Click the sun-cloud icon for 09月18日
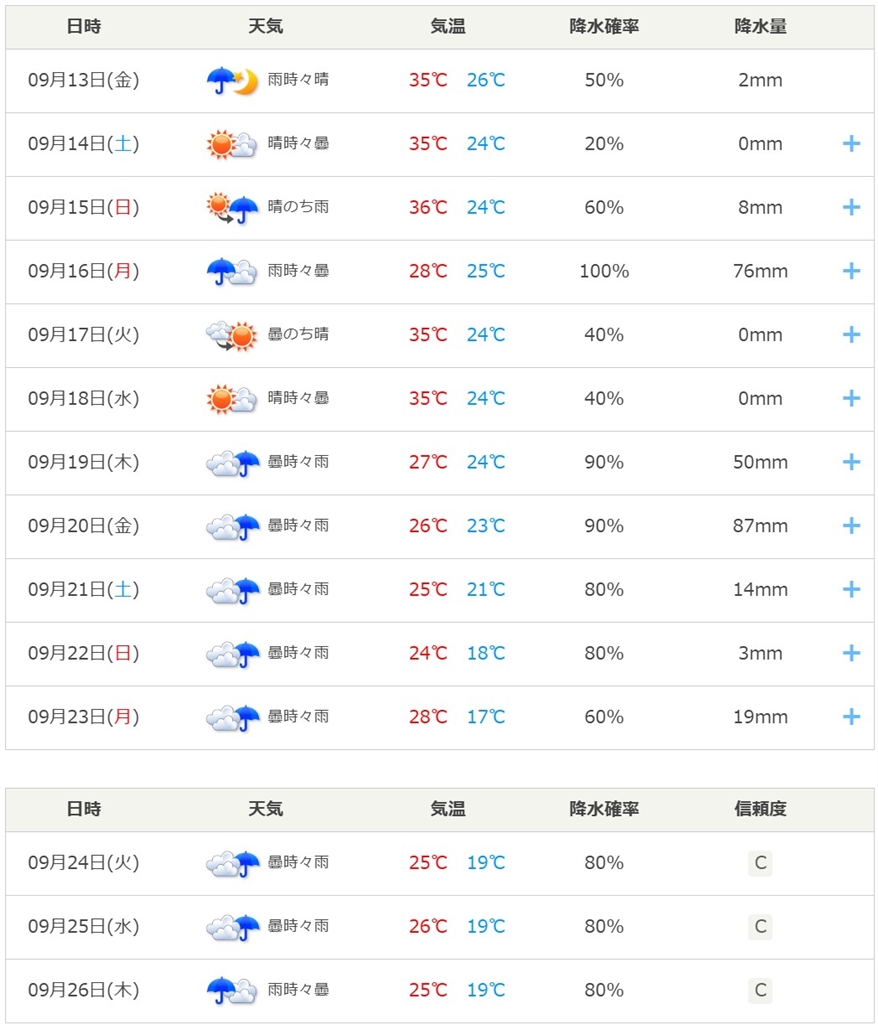 231,399
